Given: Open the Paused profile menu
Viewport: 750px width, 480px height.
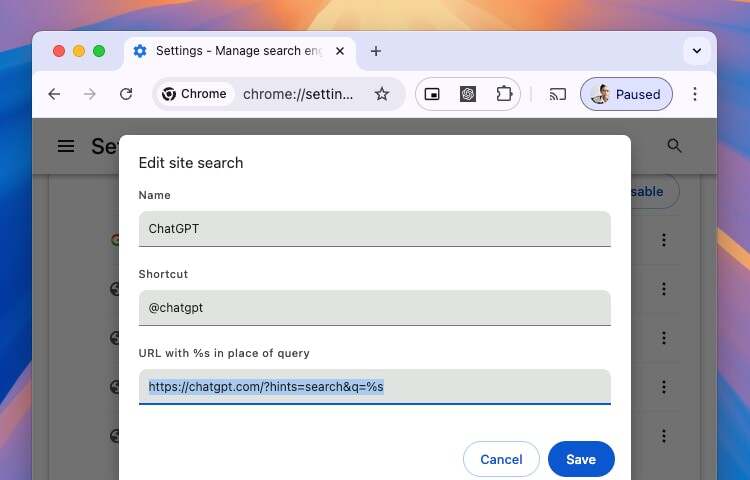Looking at the screenshot, I should click(x=626, y=94).
